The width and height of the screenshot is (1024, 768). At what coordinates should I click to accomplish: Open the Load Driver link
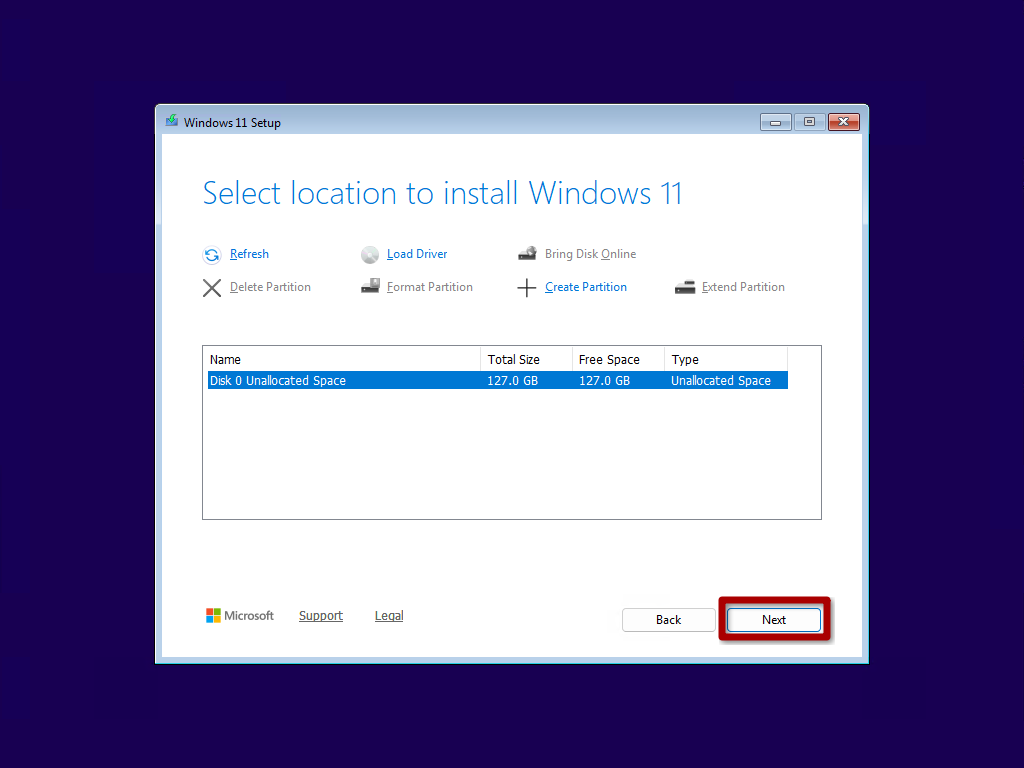coord(417,254)
